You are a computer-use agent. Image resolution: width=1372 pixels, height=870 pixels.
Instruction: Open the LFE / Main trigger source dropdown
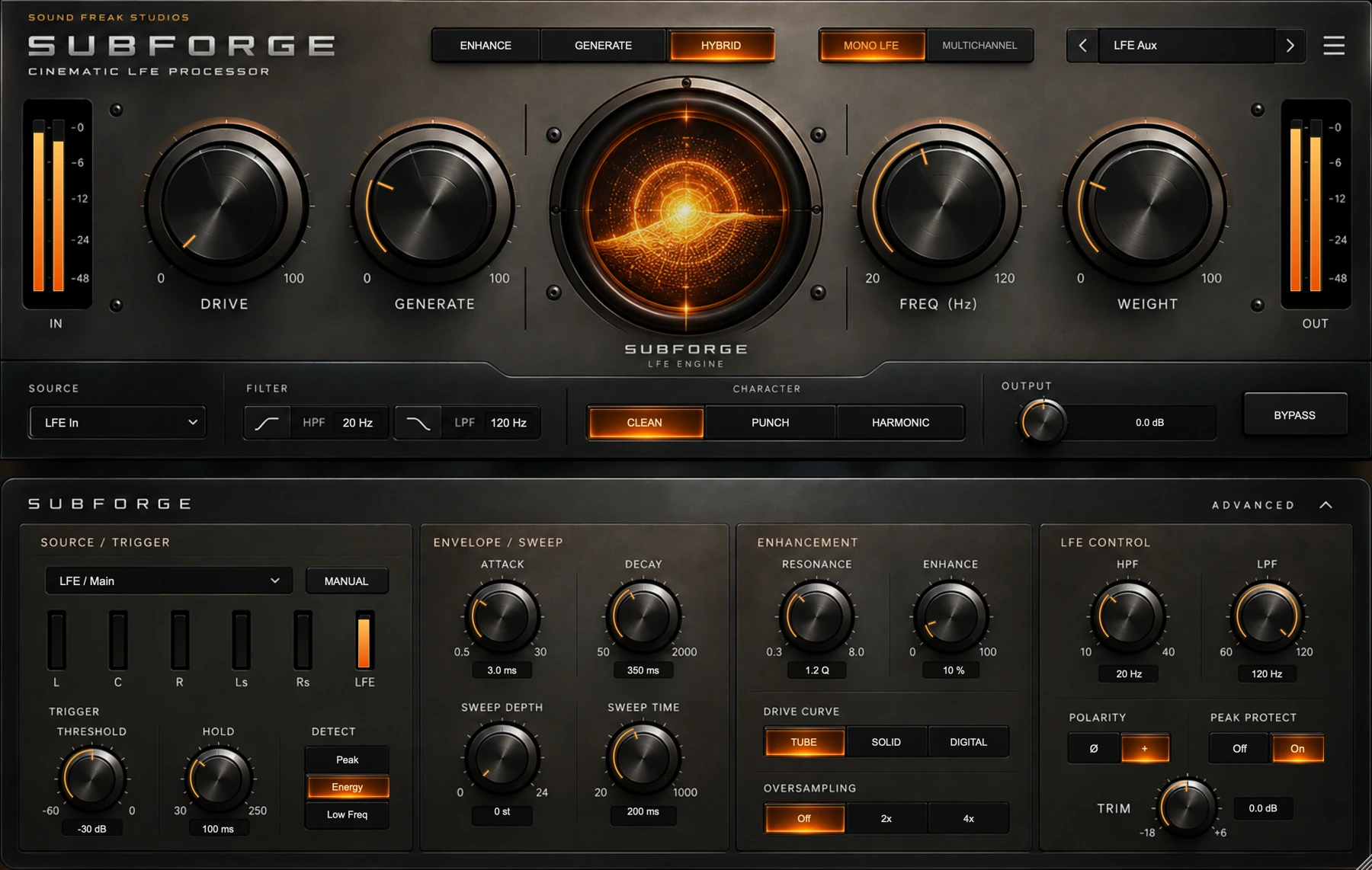[x=168, y=581]
